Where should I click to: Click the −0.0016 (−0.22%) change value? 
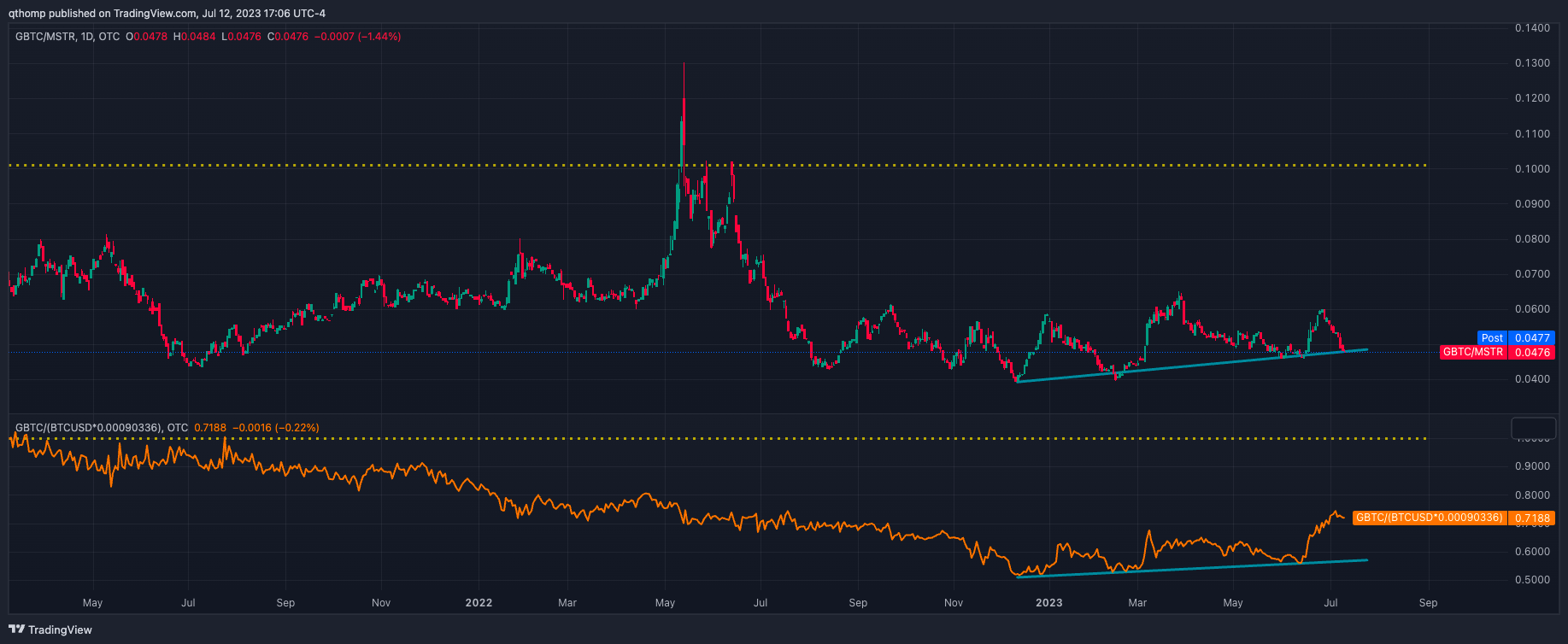[275, 428]
